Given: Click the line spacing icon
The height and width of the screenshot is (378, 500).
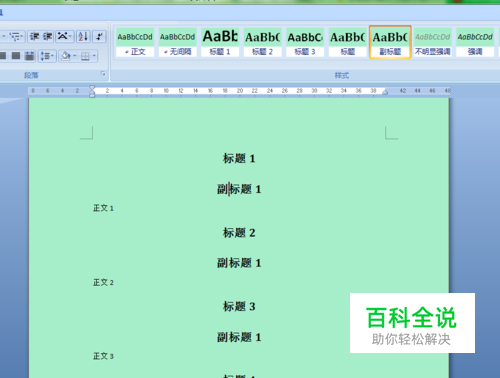Looking at the screenshot, I should point(45,56).
